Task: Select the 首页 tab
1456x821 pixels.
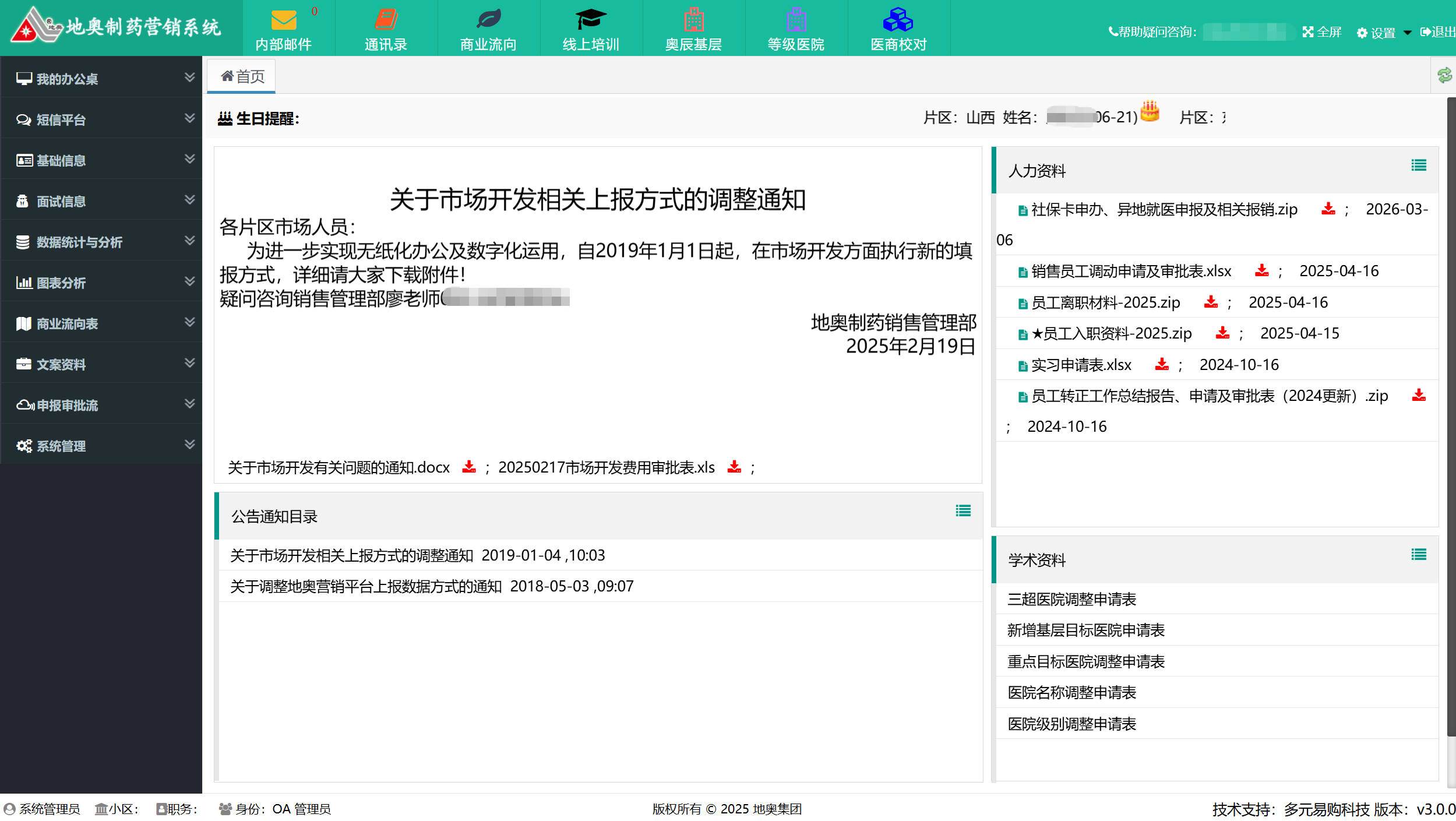Action: point(242,76)
